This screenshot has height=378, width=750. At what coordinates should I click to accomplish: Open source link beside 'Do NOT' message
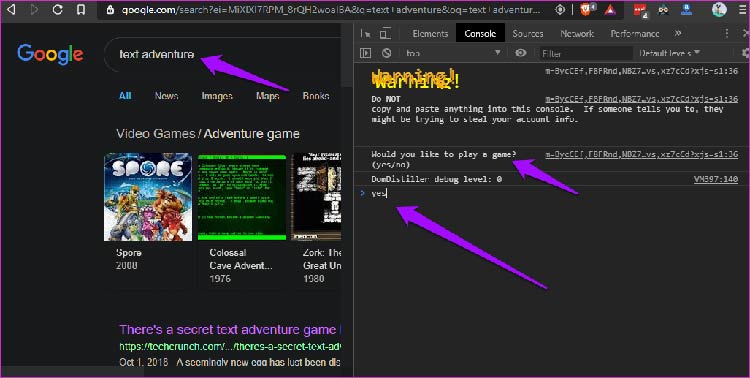click(641, 99)
